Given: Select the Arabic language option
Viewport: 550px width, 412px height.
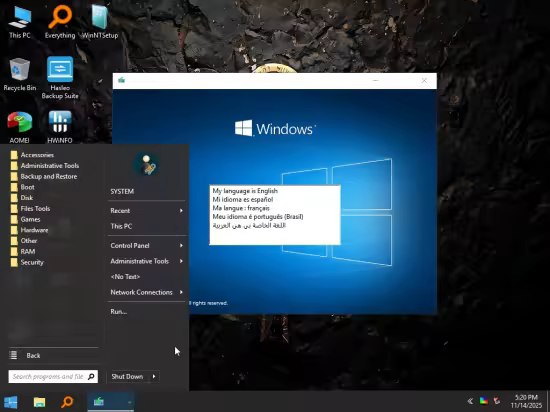Looking at the screenshot, I should [249, 225].
